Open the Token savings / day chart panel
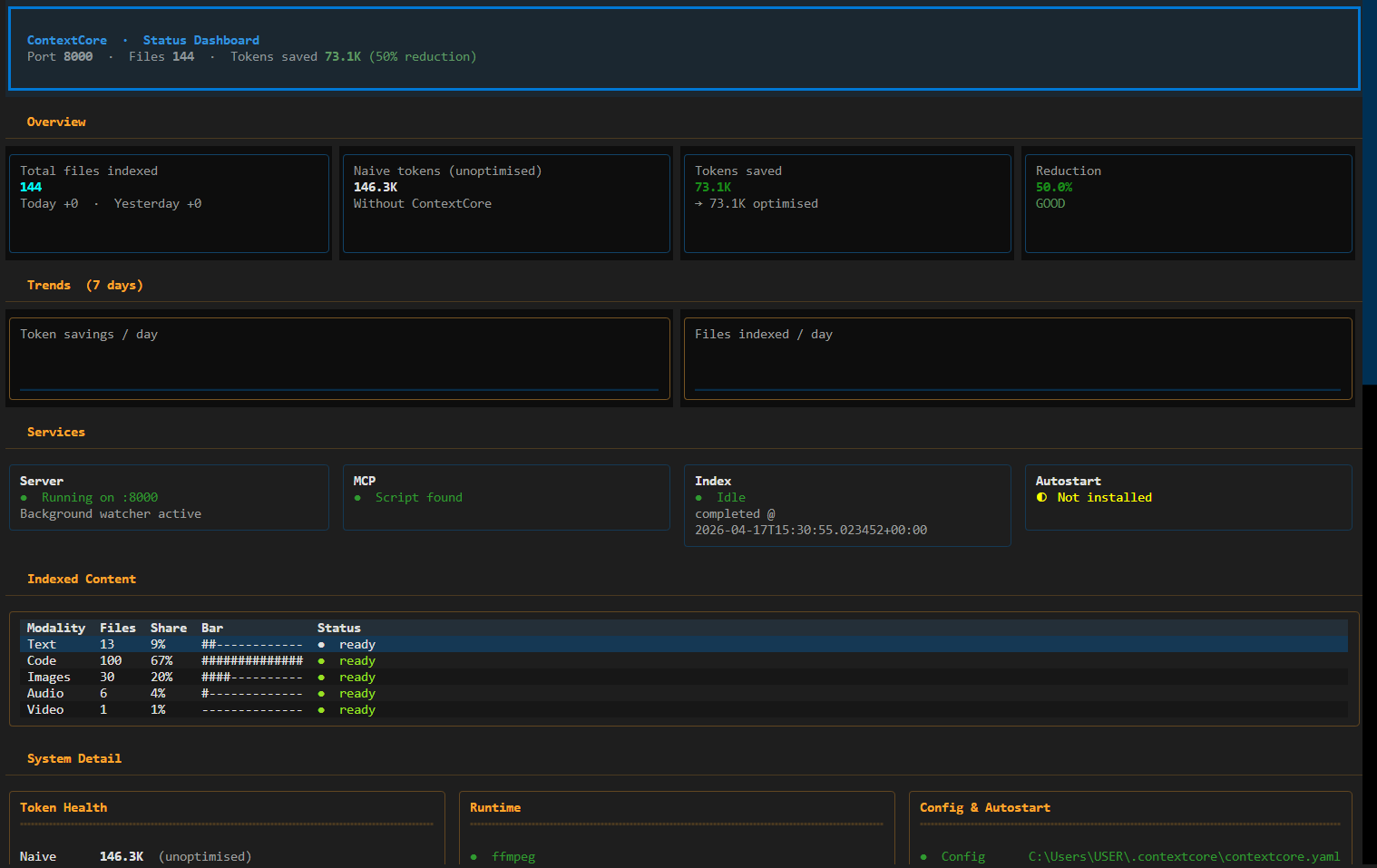 click(x=339, y=358)
